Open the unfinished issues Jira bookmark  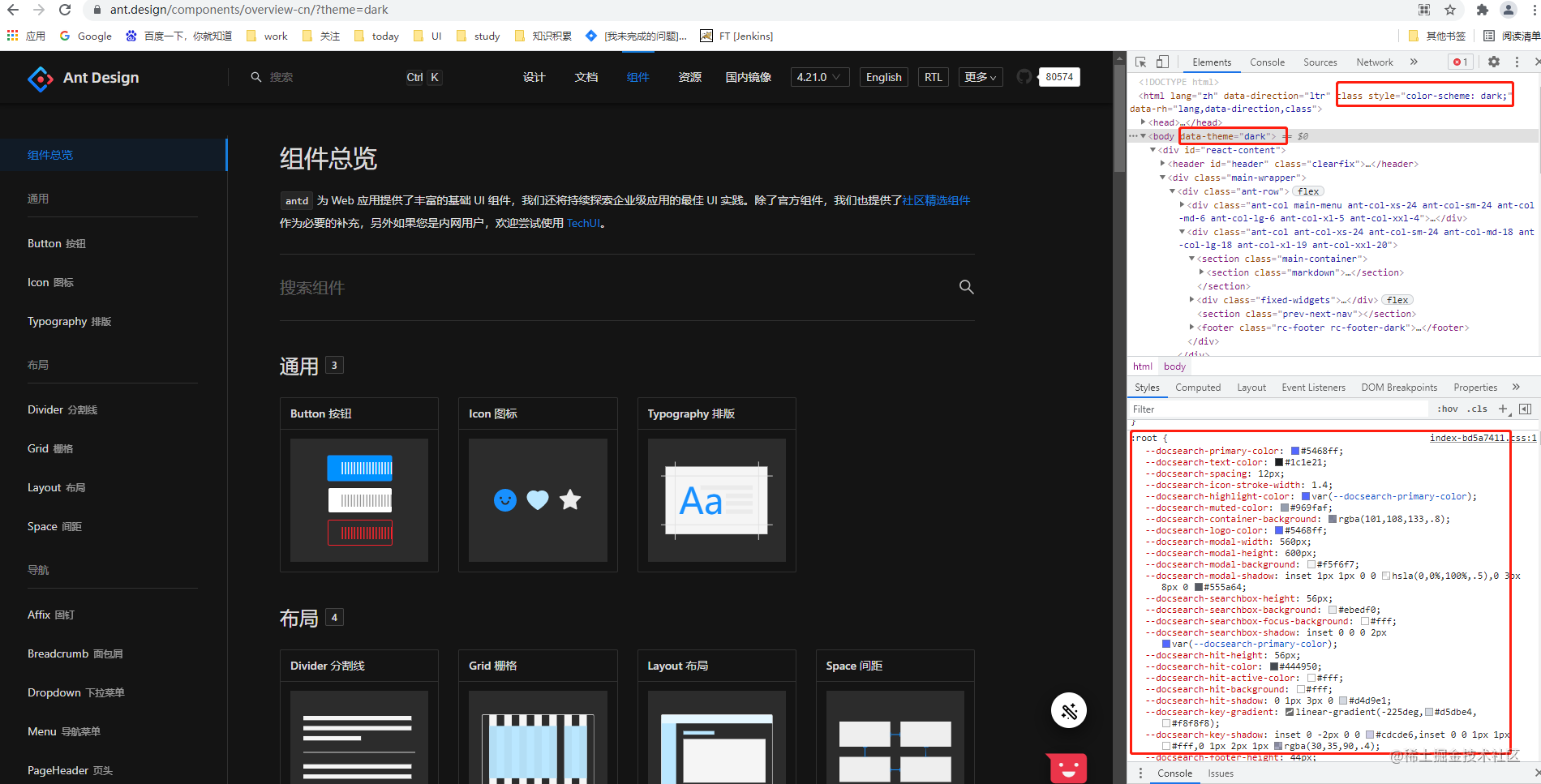(x=636, y=36)
